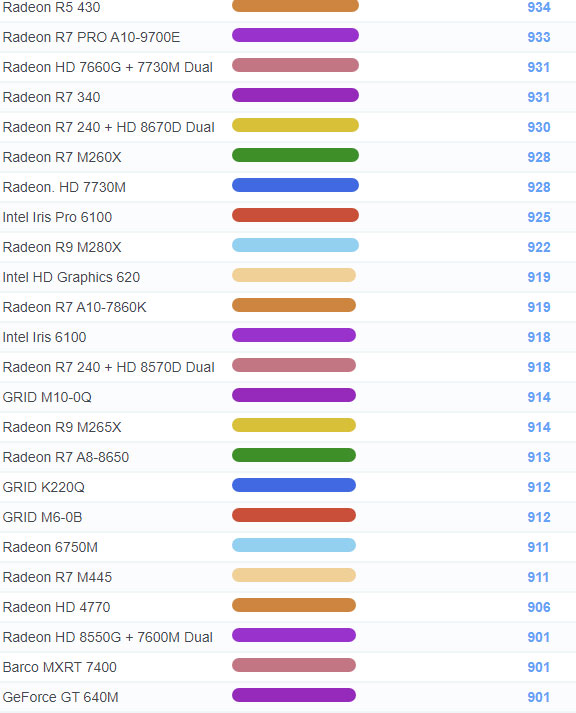Click score 901 for Barco MXRT 7400
Screen dimensions: 576x713
[539, 668]
